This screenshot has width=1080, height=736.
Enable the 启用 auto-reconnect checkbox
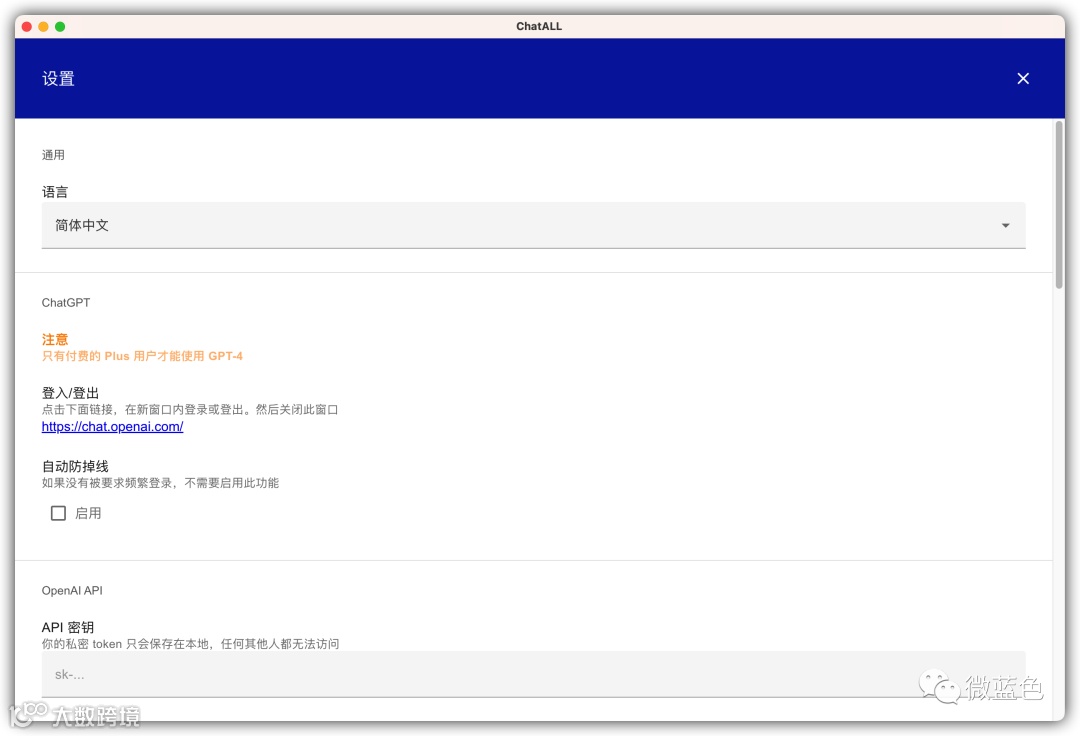59,513
